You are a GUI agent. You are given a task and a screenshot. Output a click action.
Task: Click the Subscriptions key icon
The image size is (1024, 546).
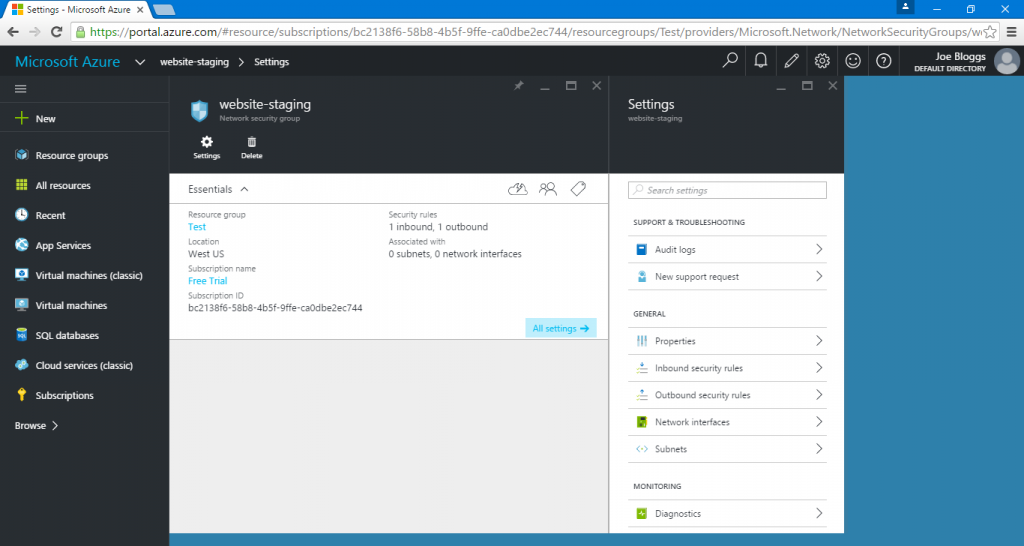coord(22,394)
